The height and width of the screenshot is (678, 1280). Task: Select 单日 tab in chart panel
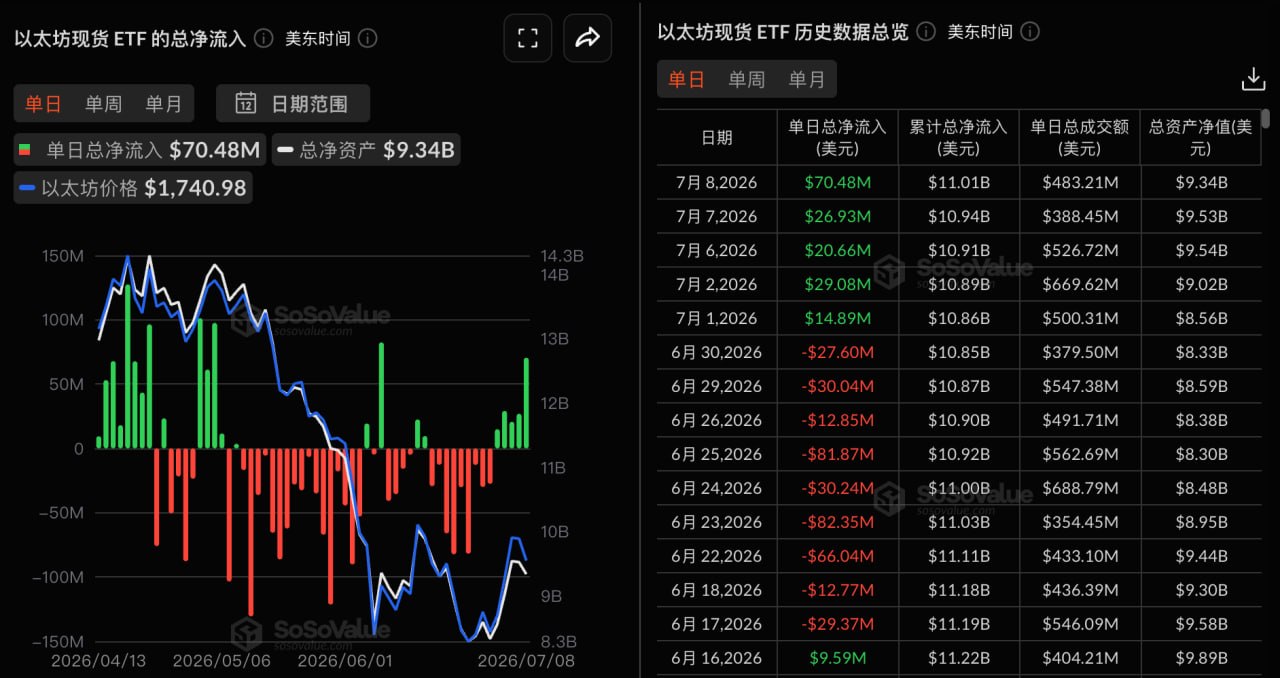[44, 103]
